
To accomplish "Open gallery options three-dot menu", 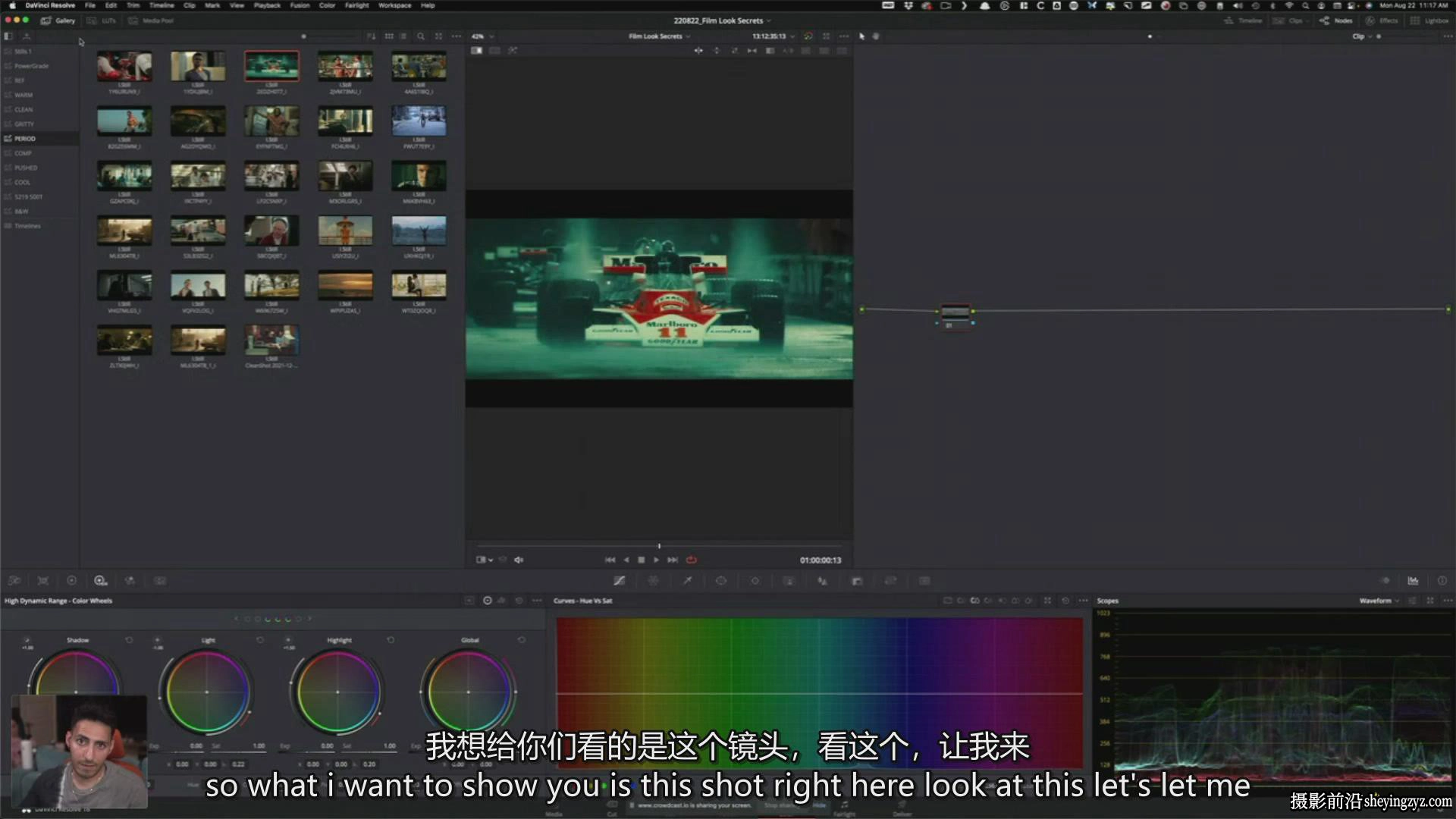I will 456,36.
